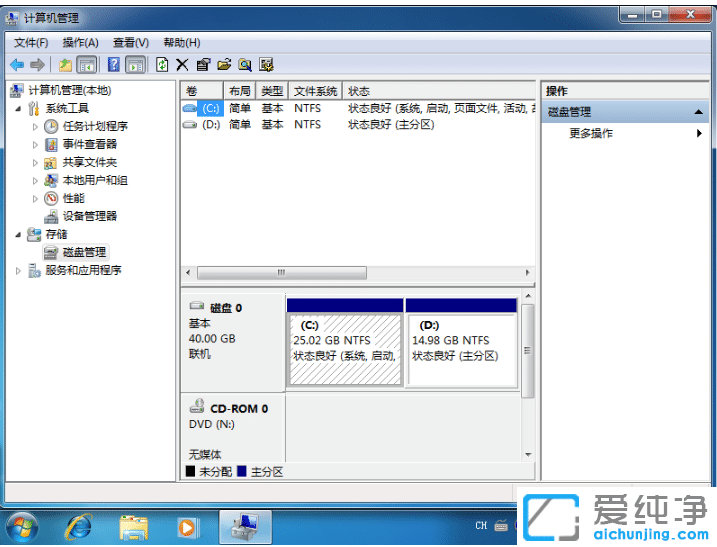Viewport: 717px width, 547px height.
Task: Open Windows Media Player from taskbar
Action: 187,527
